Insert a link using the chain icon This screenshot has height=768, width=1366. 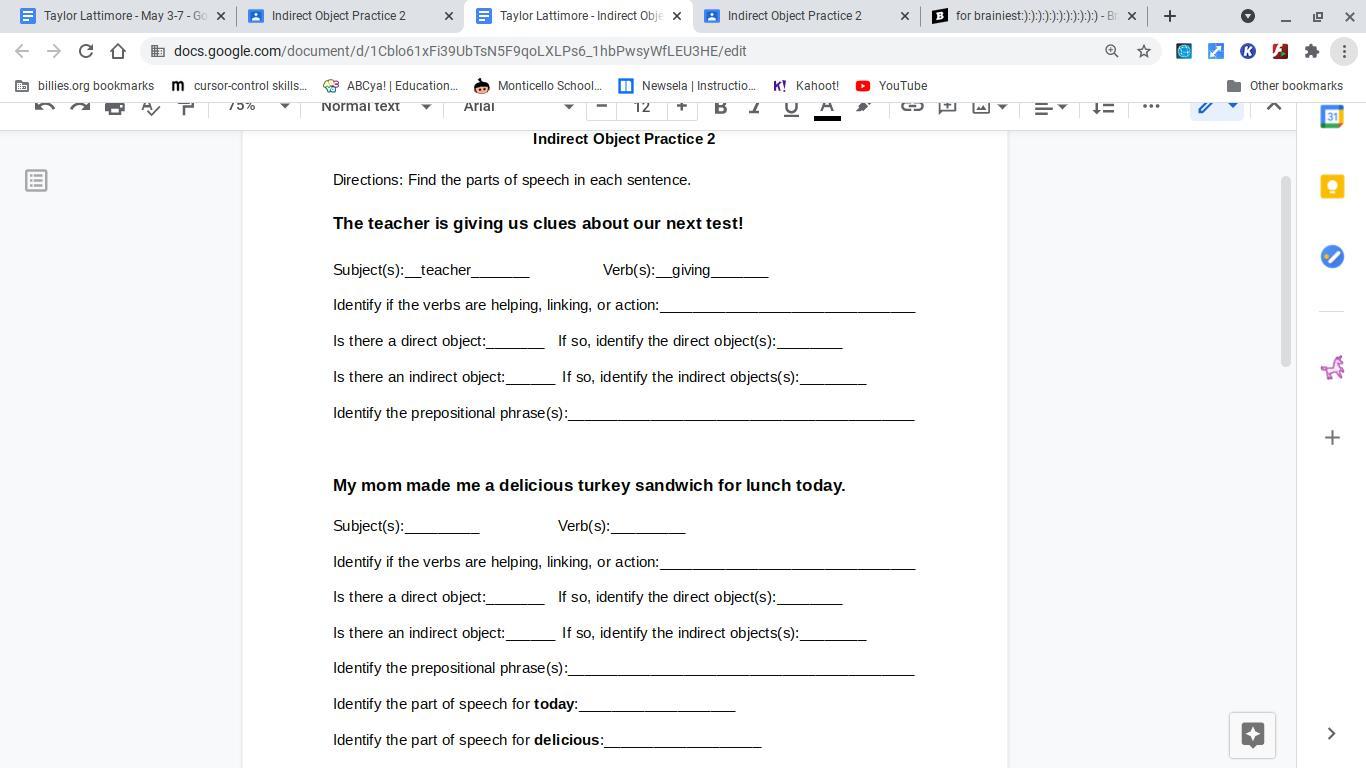tap(911, 106)
